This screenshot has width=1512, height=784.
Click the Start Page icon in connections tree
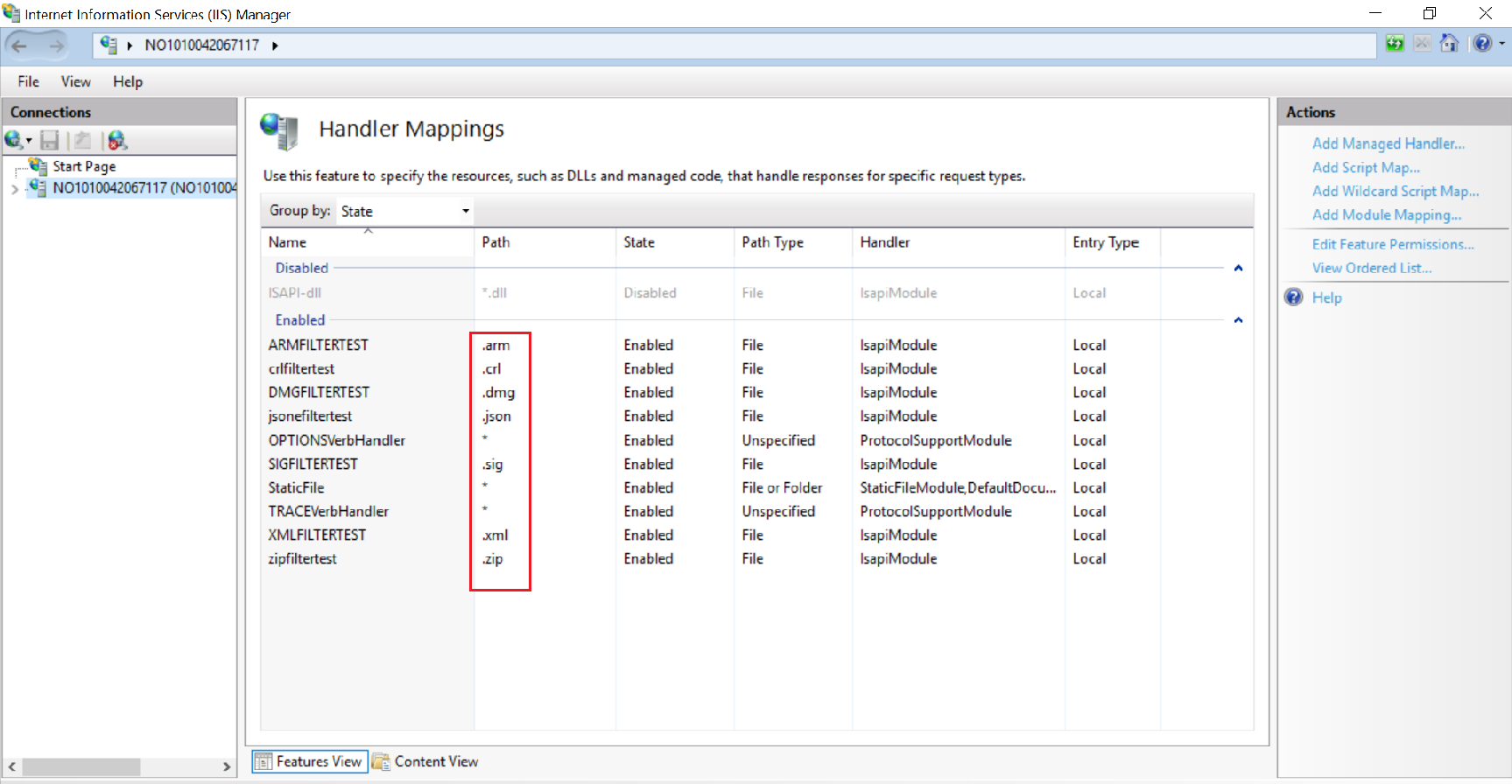tap(38, 166)
